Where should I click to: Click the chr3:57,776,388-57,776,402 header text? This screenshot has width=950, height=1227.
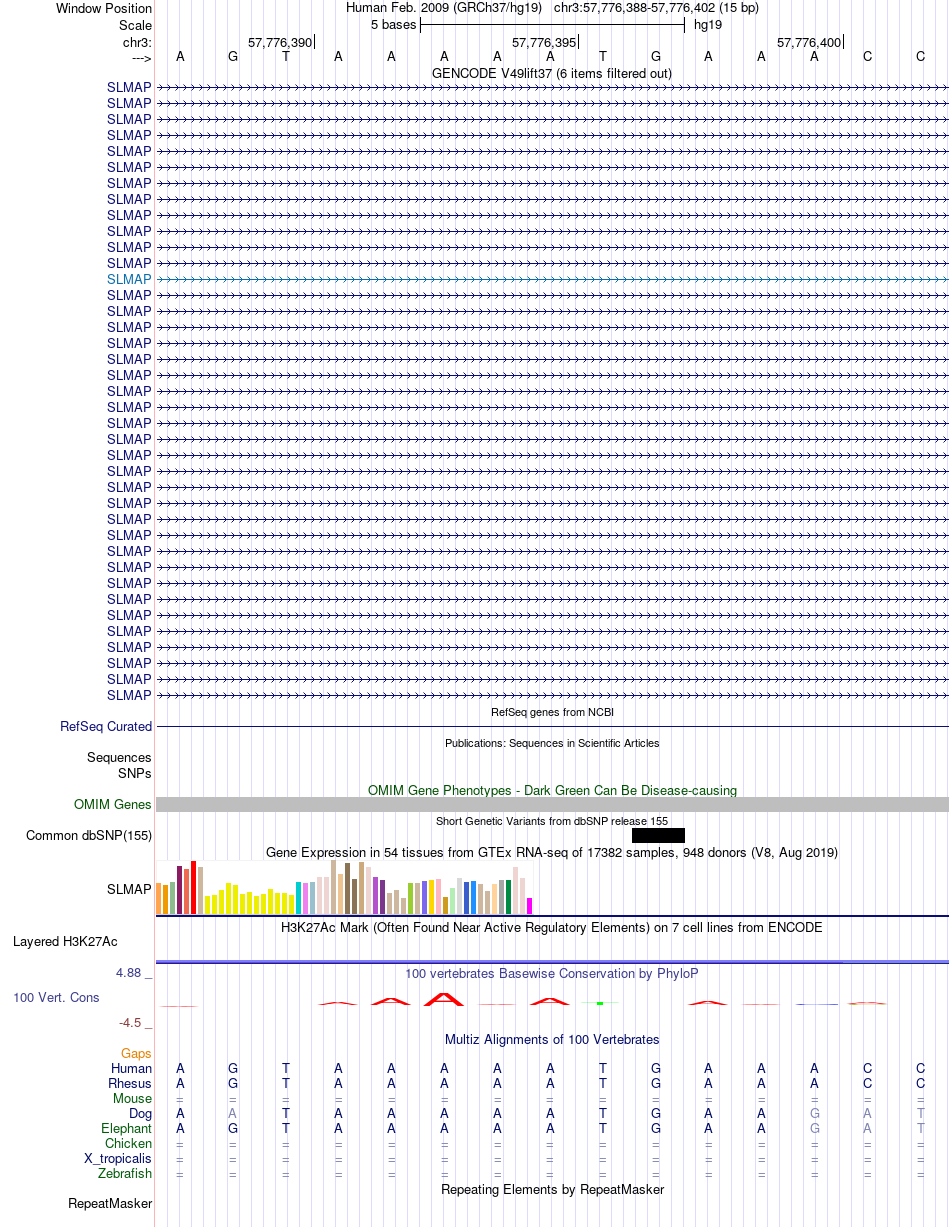click(656, 8)
